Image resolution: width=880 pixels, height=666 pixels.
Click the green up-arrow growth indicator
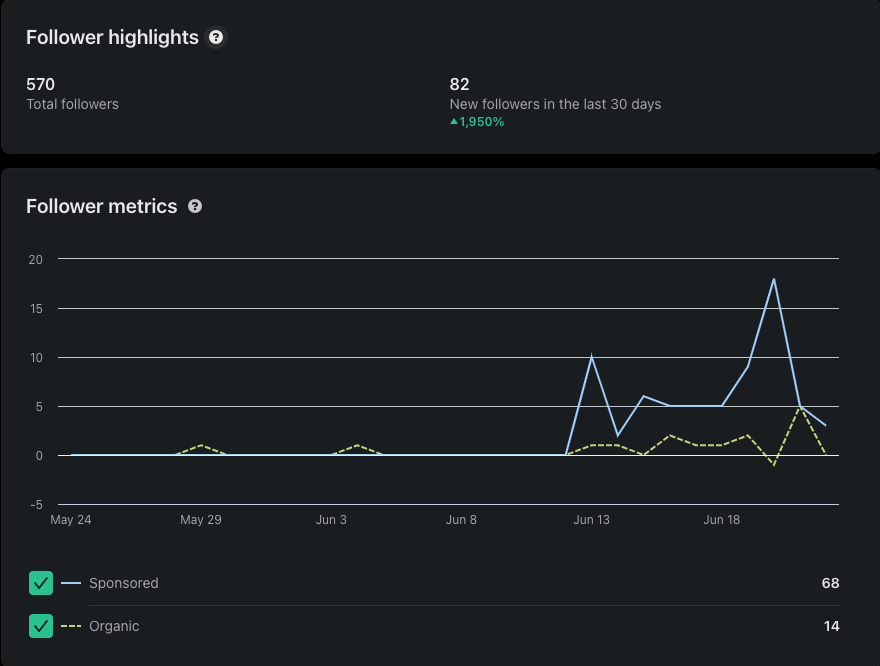click(x=453, y=122)
